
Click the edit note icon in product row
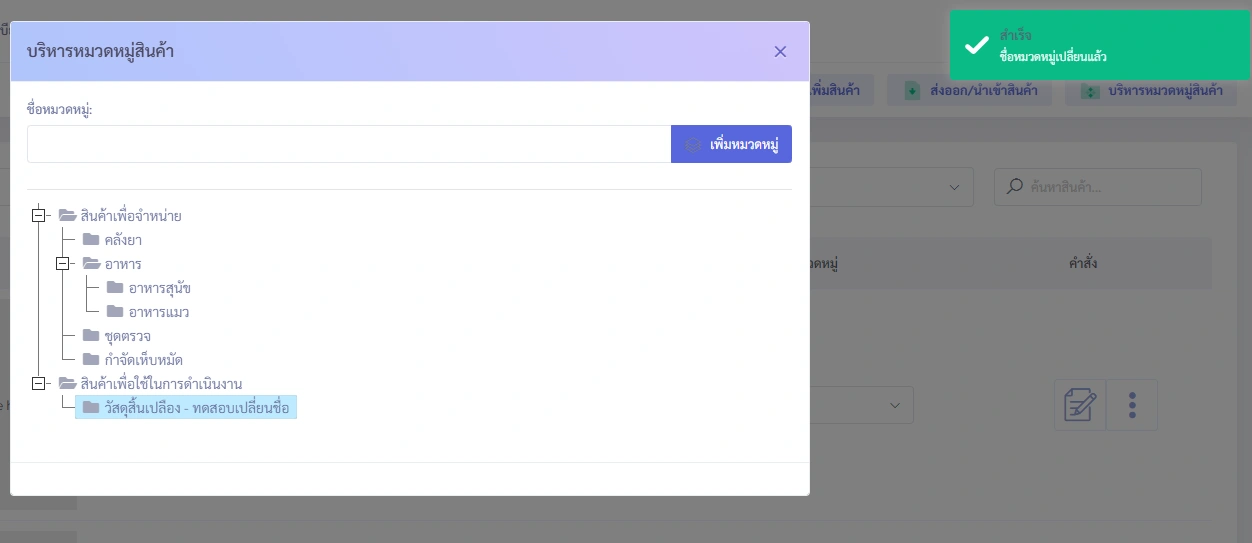pos(1080,405)
